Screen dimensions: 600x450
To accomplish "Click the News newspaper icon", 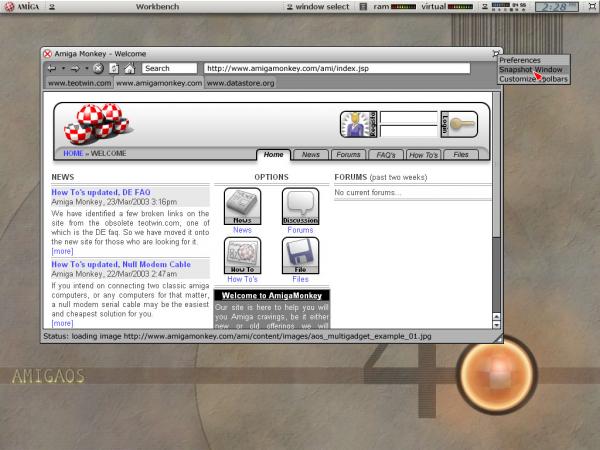I will pyautogui.click(x=242, y=206).
